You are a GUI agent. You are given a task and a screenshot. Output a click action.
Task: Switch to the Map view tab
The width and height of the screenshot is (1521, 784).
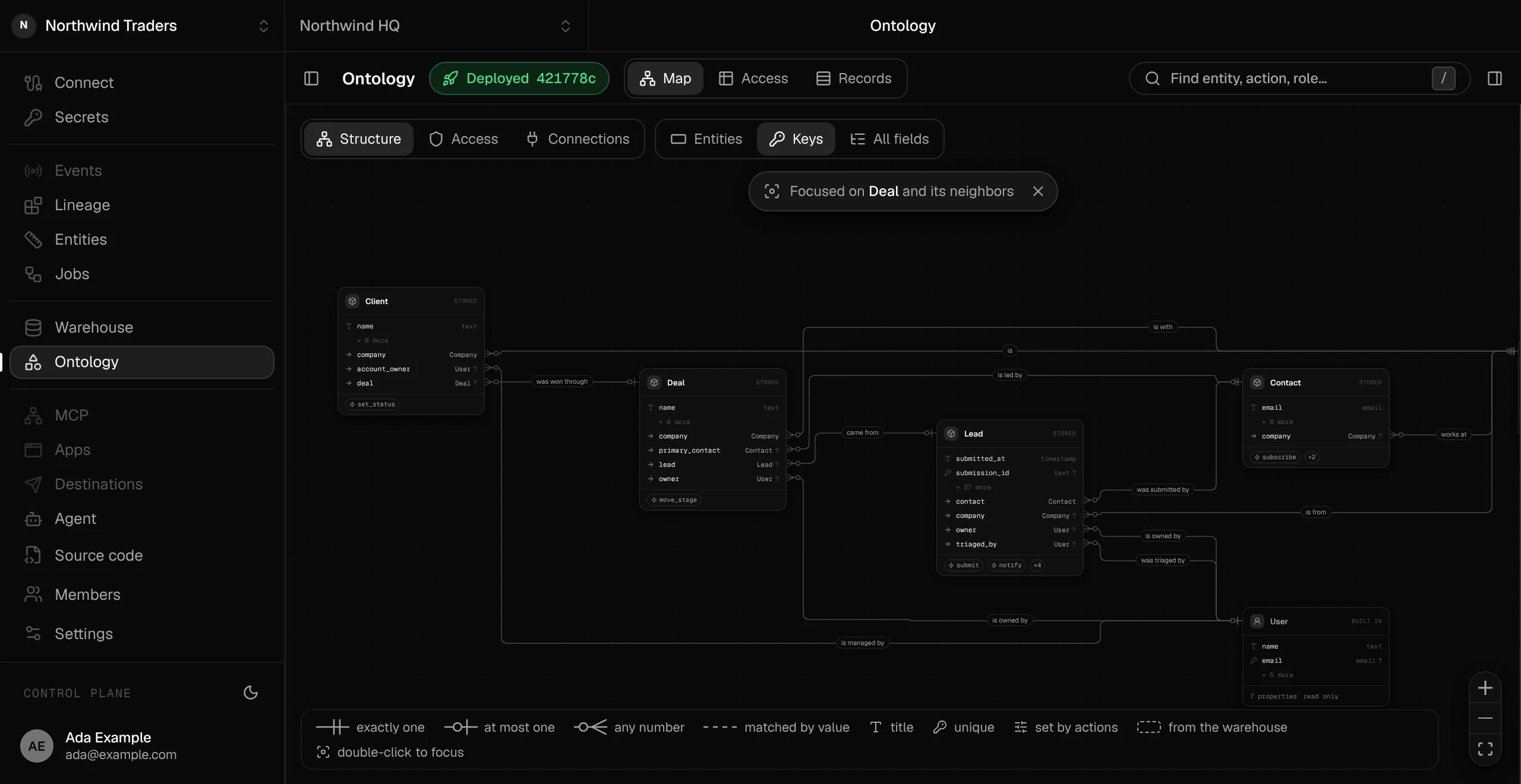coord(665,78)
